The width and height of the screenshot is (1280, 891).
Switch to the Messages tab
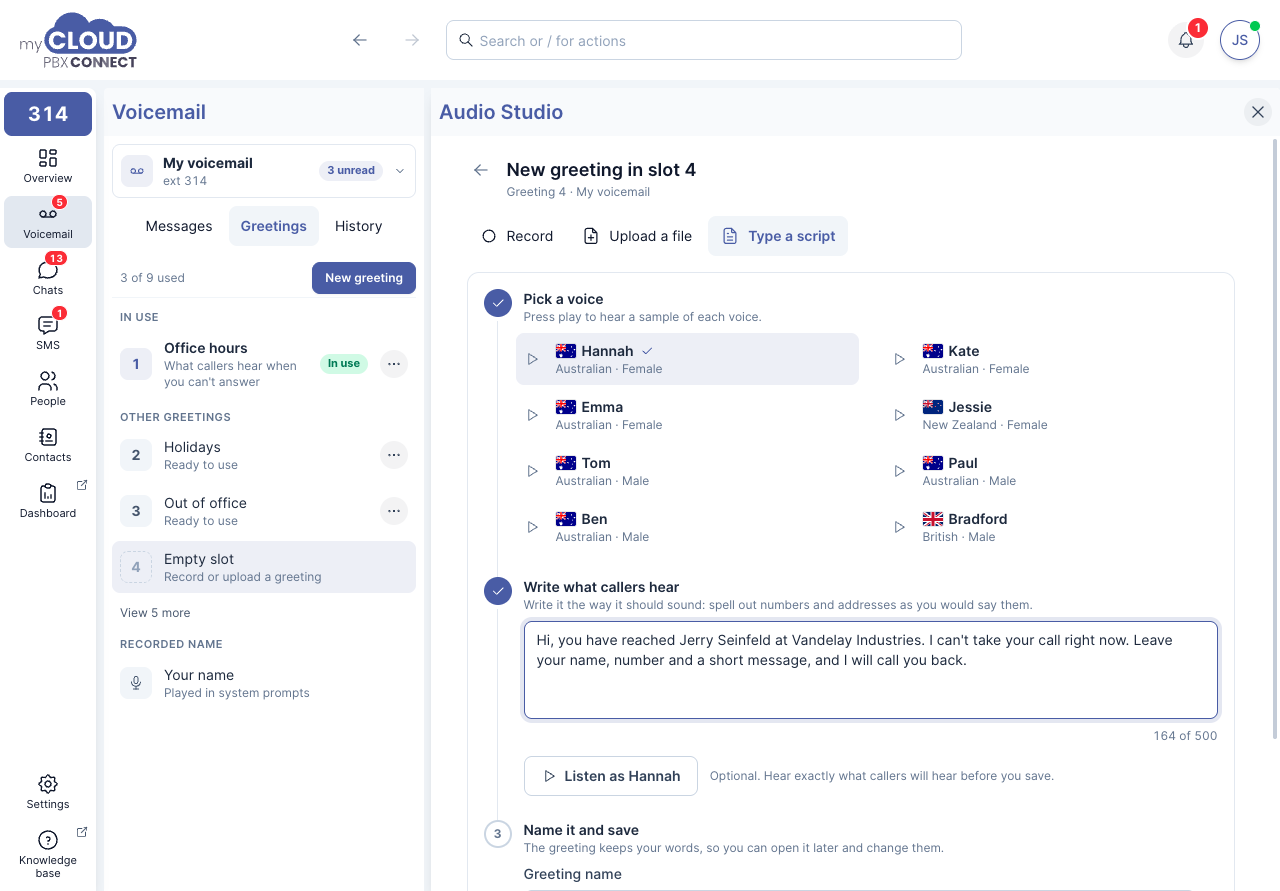[x=179, y=226]
